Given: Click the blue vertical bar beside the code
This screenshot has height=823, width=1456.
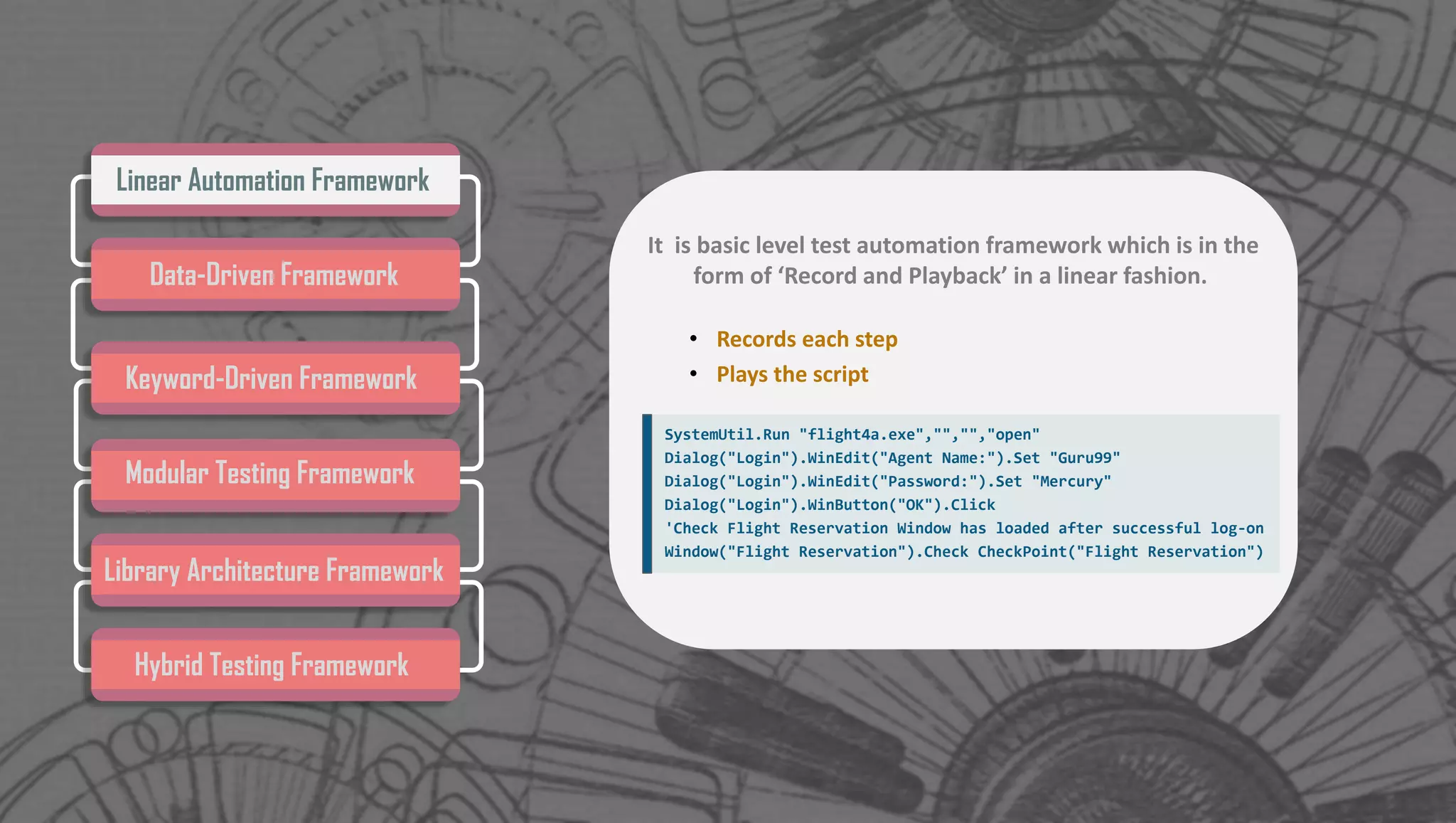Looking at the screenshot, I should 647,494.
